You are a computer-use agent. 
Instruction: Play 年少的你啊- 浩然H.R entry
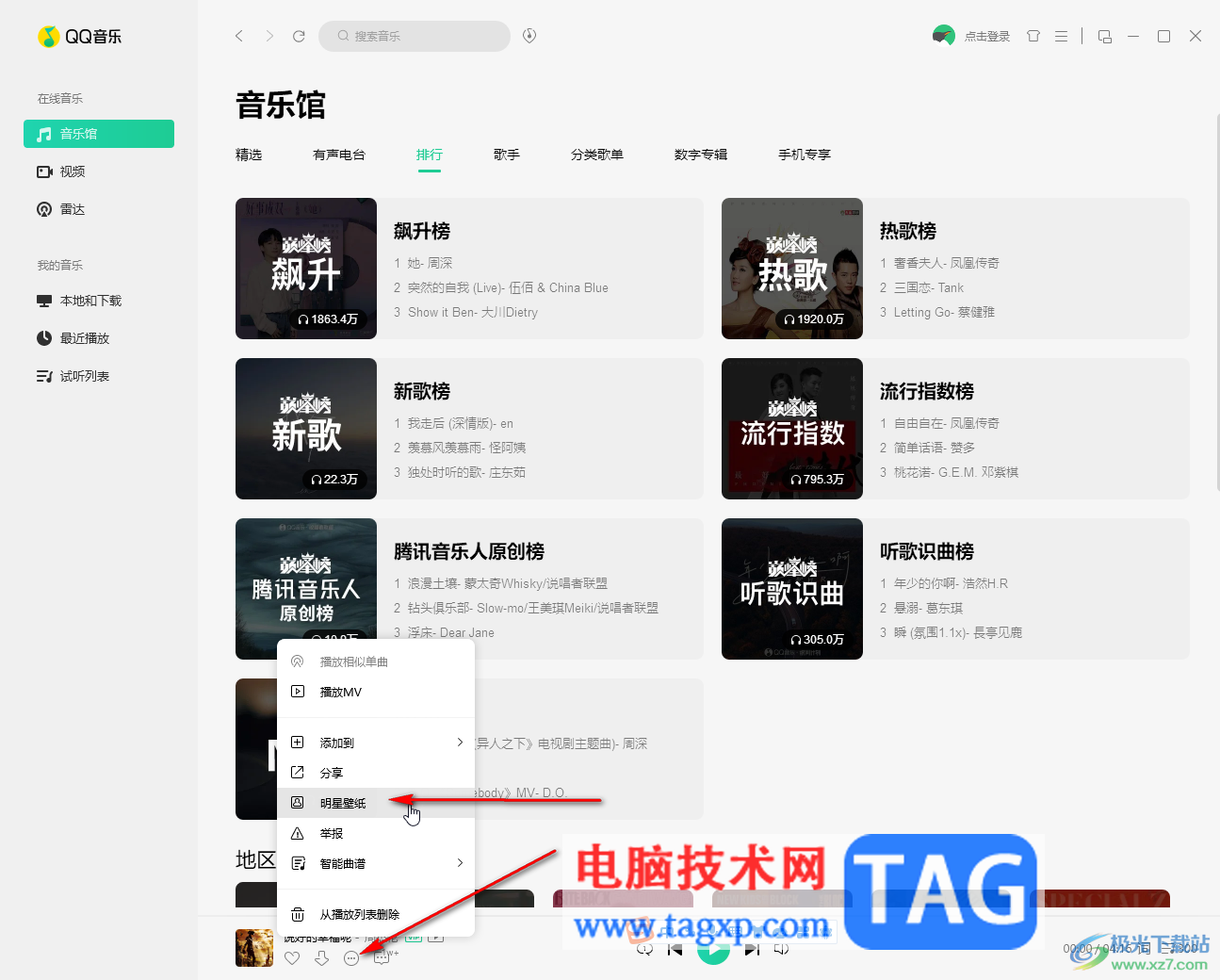(x=951, y=583)
